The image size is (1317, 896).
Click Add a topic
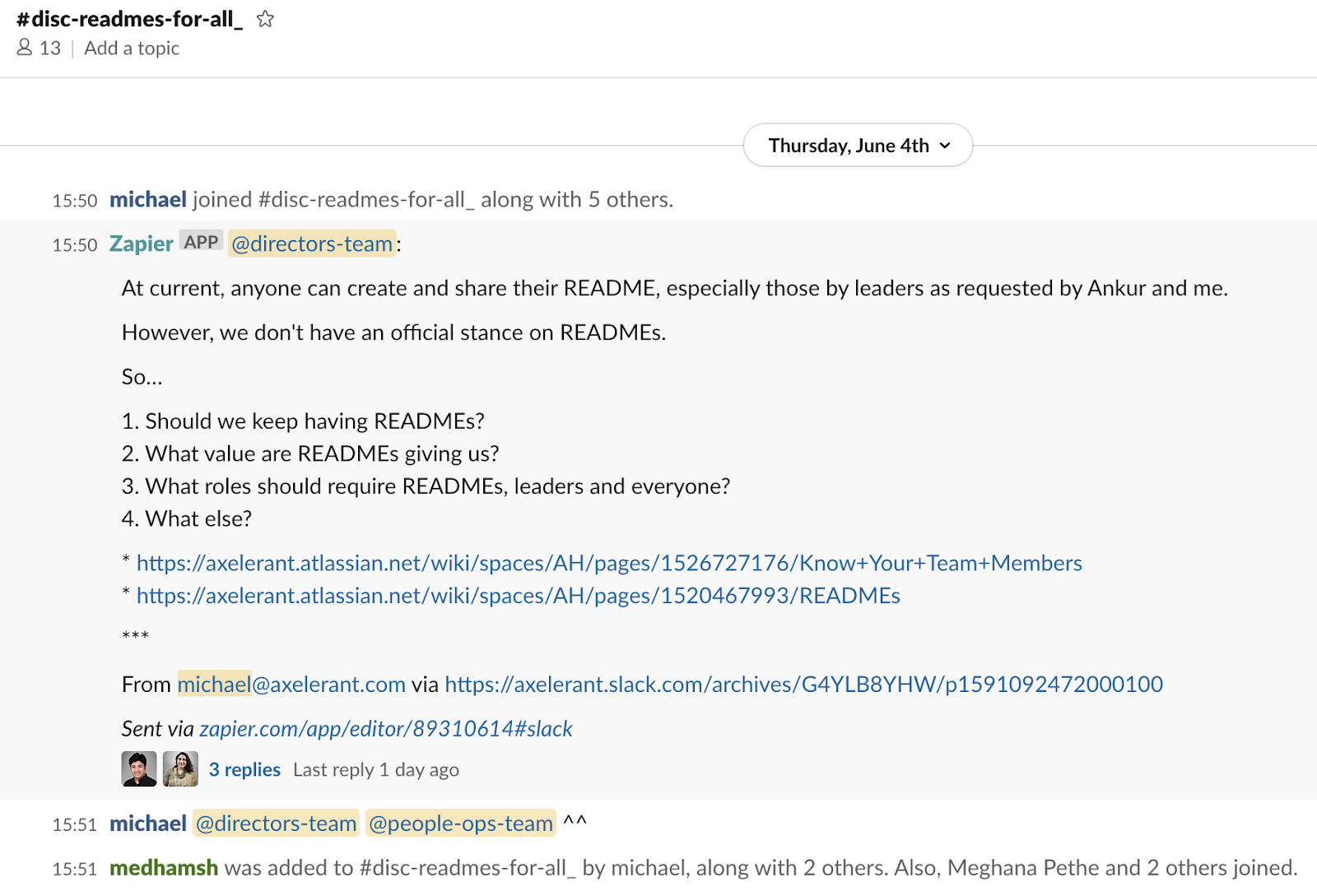click(132, 48)
